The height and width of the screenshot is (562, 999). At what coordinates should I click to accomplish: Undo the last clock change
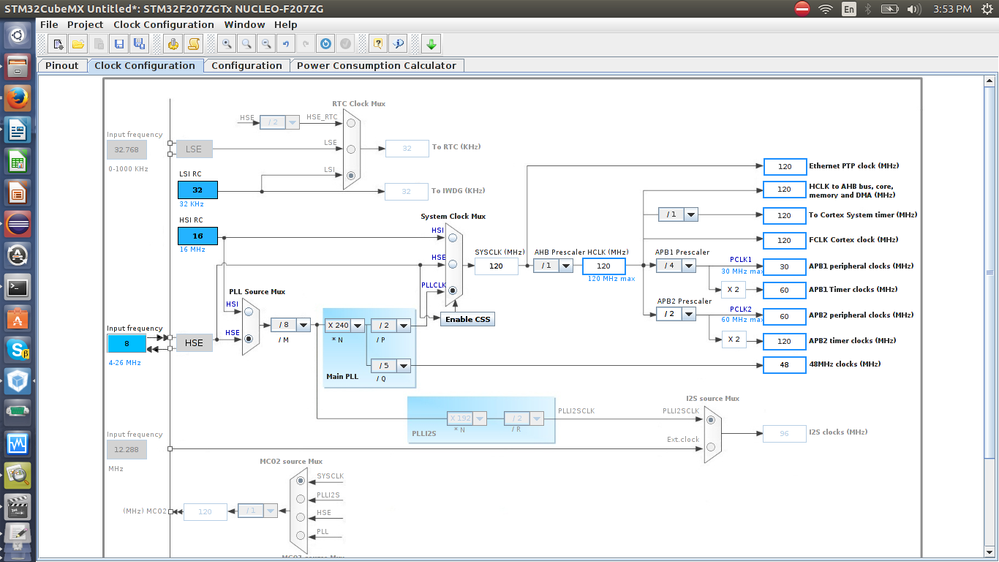pyautogui.click(x=286, y=44)
